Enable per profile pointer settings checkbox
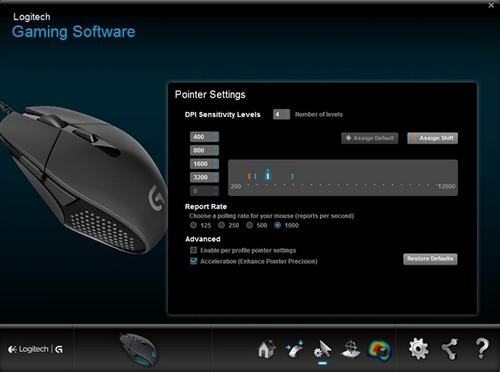Viewport: 500px width, 372px height. point(193,250)
